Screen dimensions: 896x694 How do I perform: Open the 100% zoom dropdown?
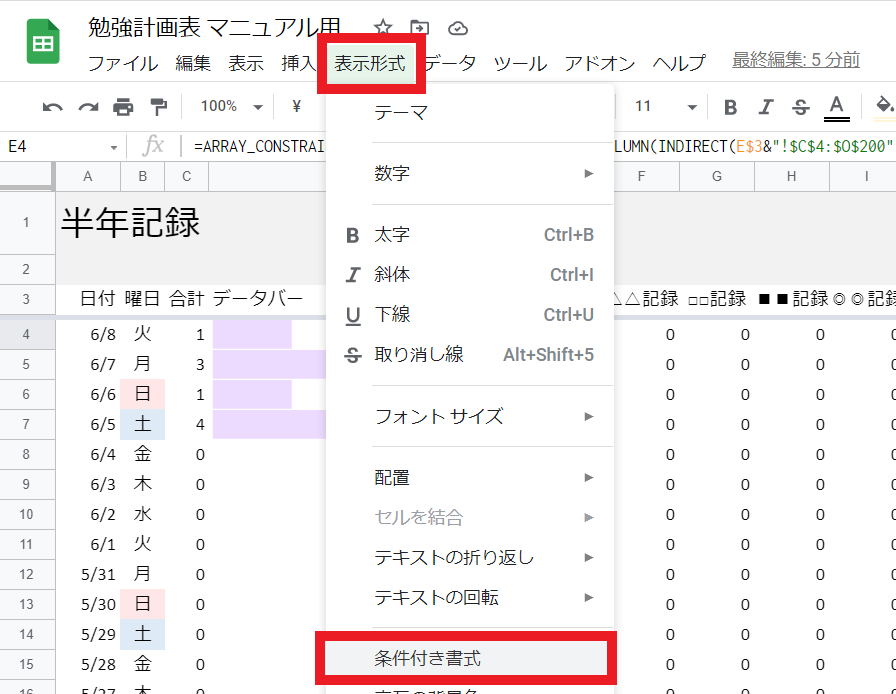(231, 107)
